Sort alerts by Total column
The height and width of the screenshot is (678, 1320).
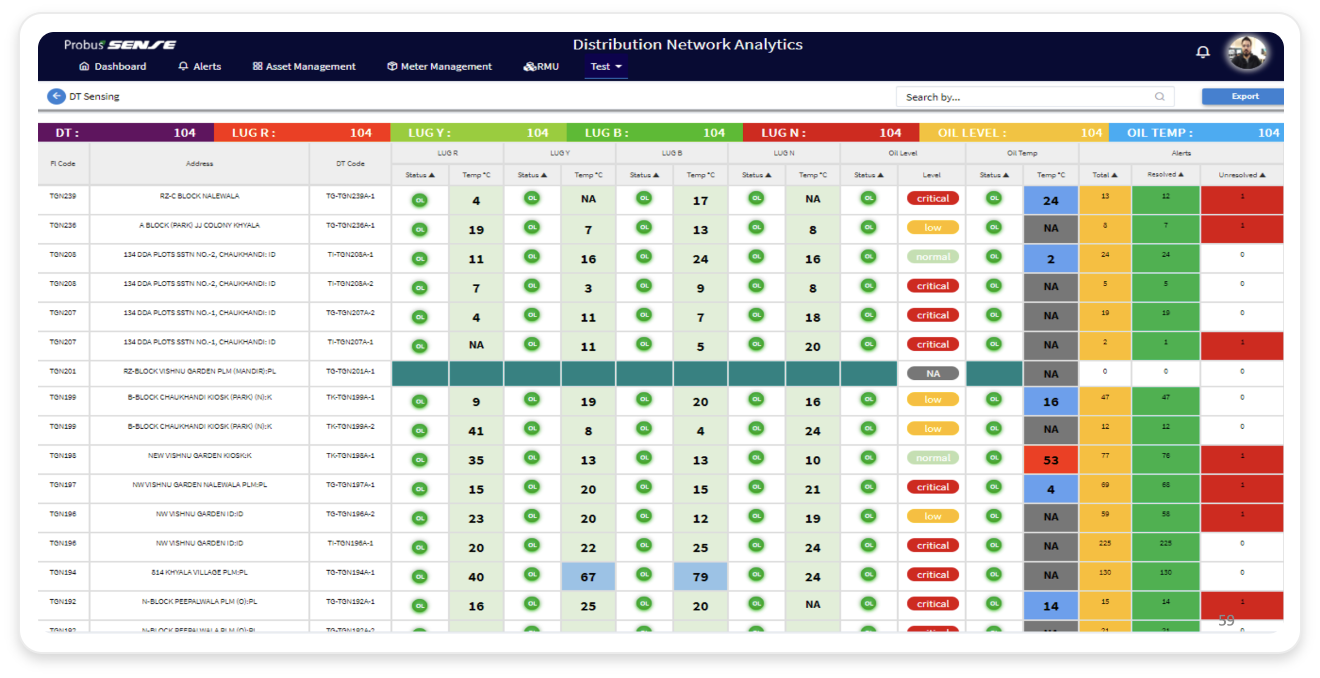pyautogui.click(x=1105, y=175)
